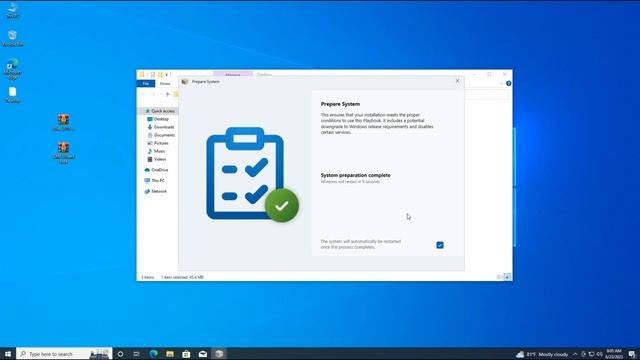Open Mail app from taskbar
Viewport: 640px width, 360px height.
[202, 354]
